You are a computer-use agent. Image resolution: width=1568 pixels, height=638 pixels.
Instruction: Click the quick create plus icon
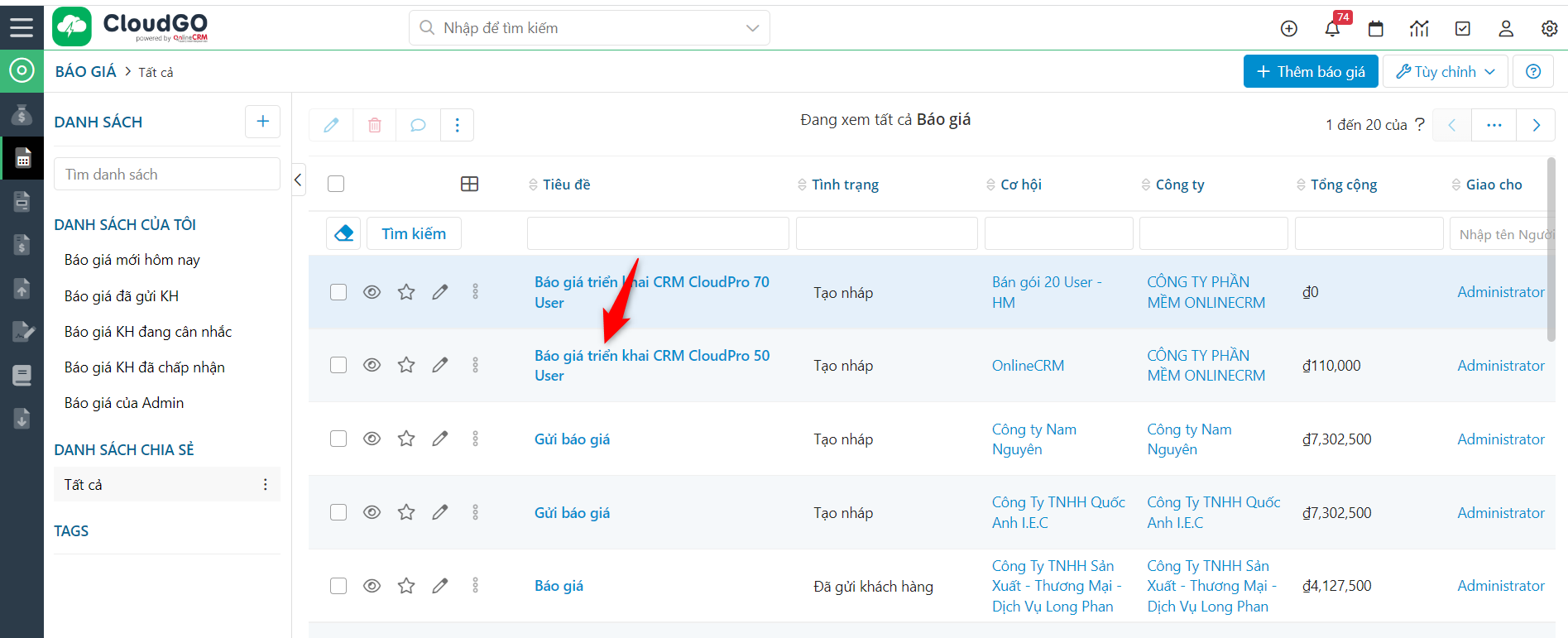(1289, 29)
